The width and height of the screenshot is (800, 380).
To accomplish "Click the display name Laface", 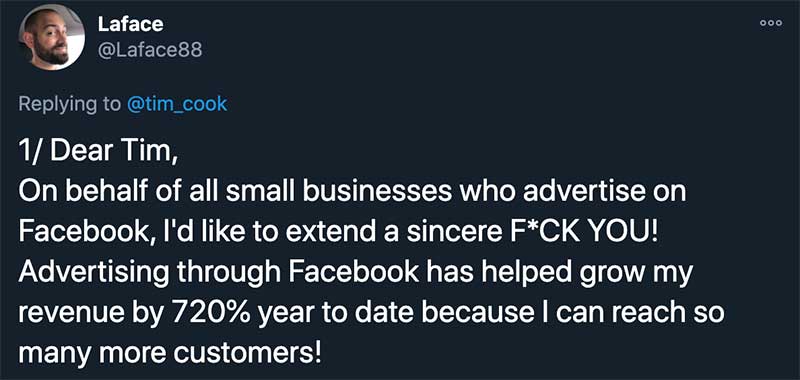I will 133,23.
